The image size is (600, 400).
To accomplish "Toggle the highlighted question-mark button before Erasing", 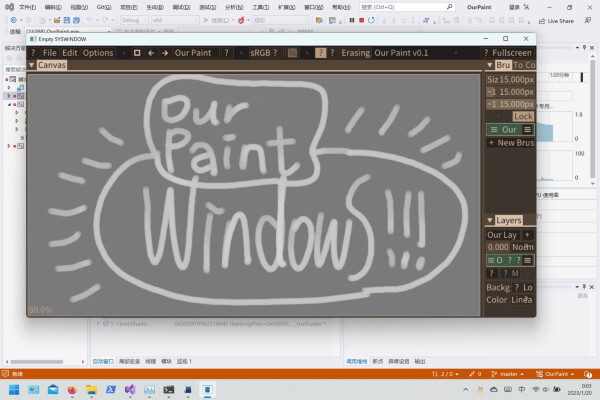I will [x=321, y=53].
